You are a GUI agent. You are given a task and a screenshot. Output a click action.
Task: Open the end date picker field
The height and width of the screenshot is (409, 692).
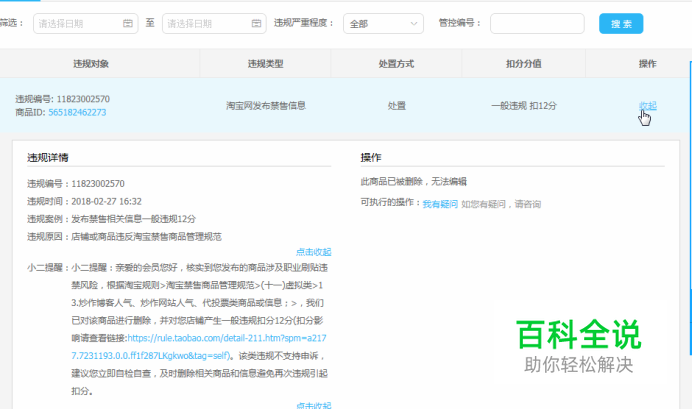coord(214,23)
